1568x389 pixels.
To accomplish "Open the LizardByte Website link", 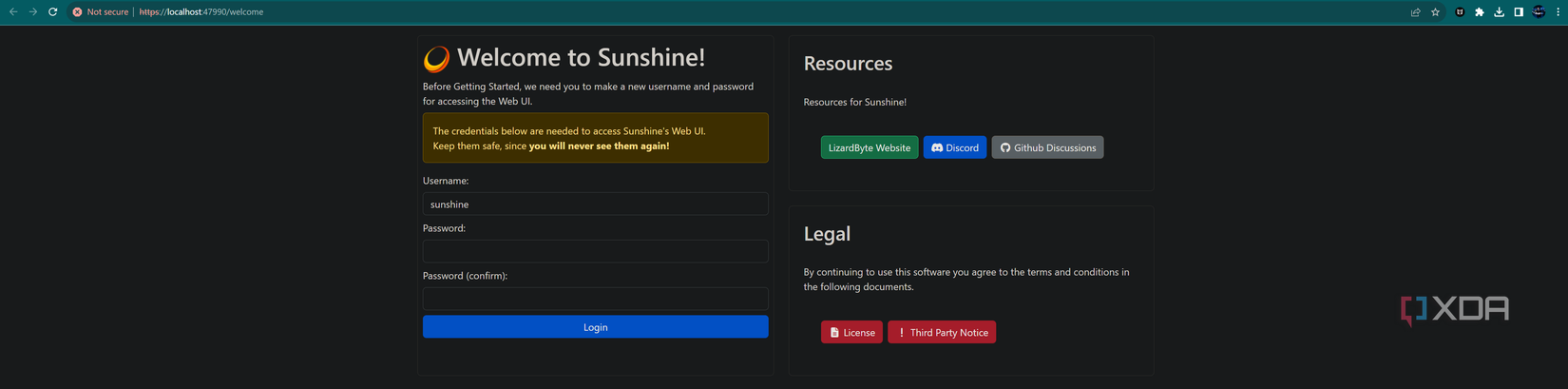I will point(870,147).
